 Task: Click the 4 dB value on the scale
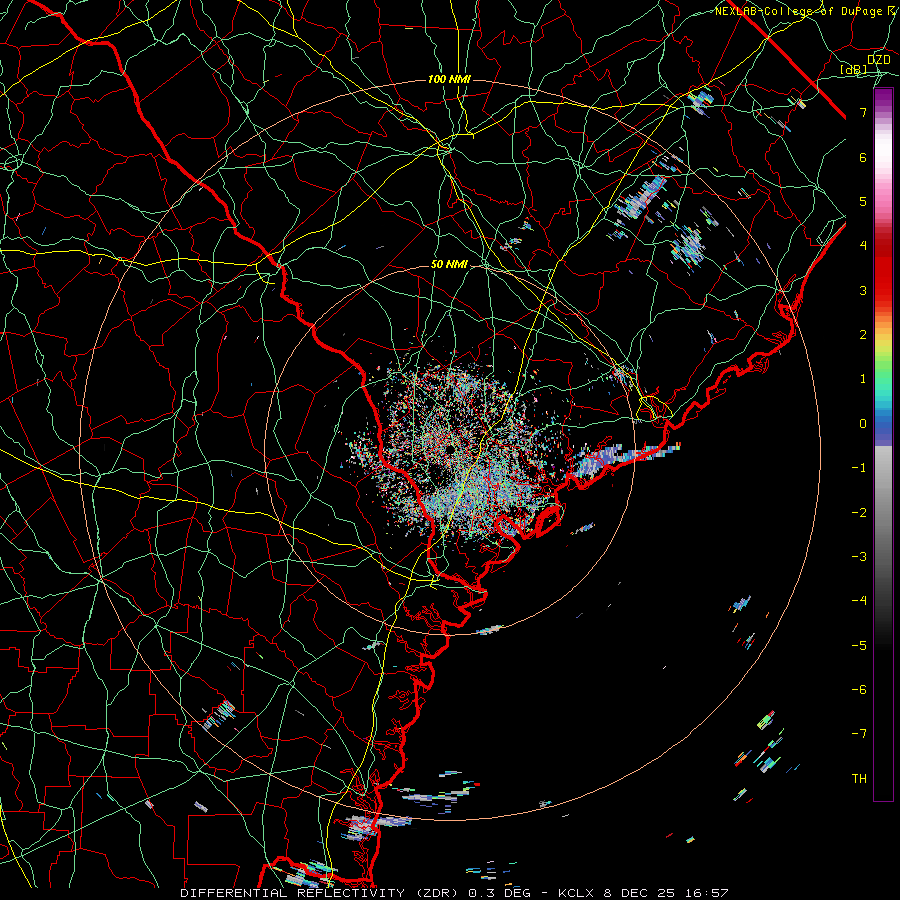tap(863, 246)
